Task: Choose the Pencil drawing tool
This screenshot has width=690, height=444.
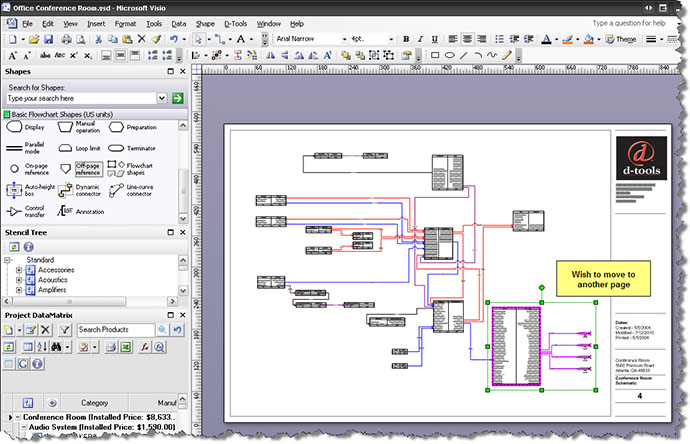Action: [507, 55]
